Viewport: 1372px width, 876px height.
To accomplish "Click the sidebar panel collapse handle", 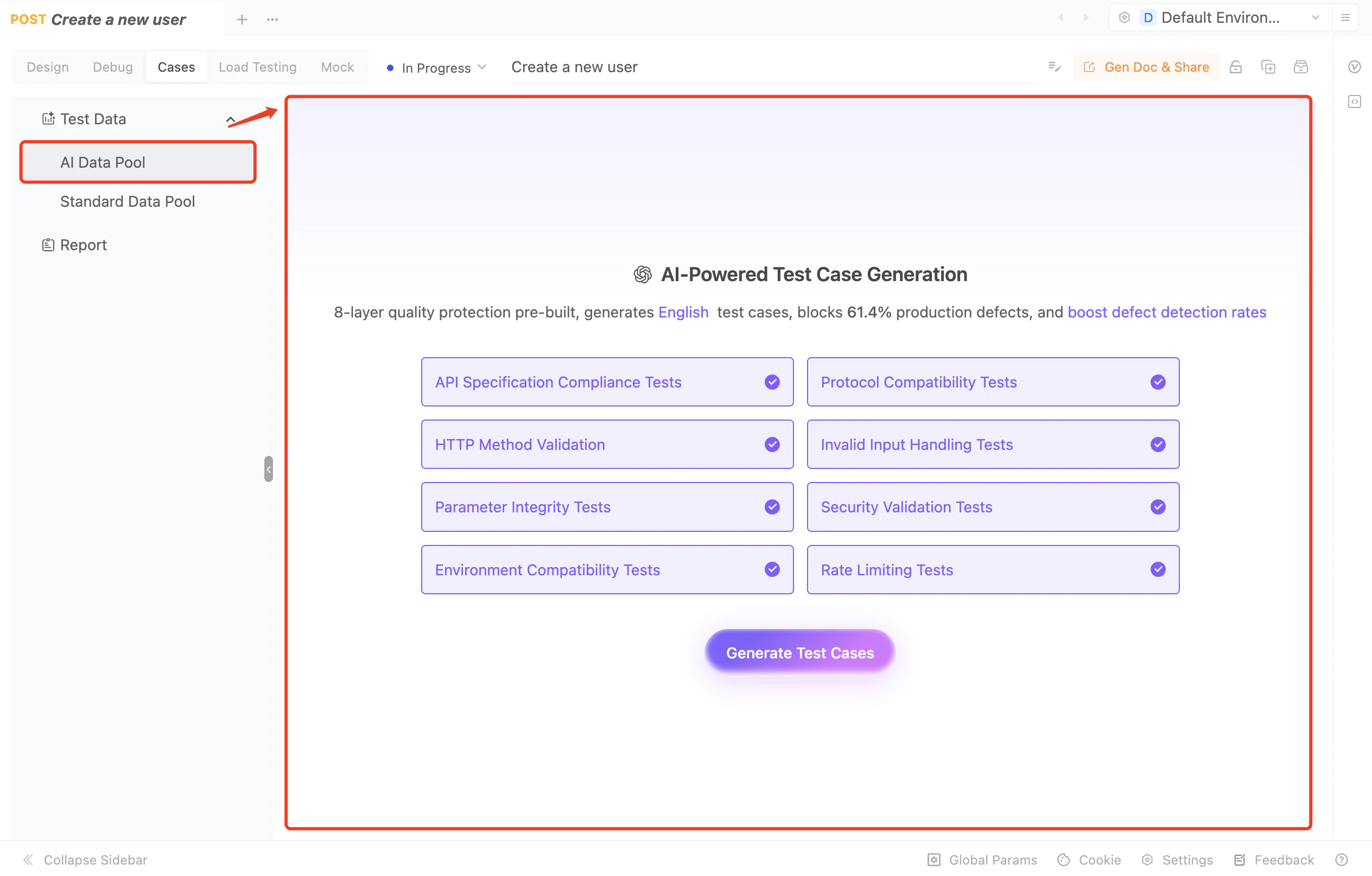I will coord(268,468).
